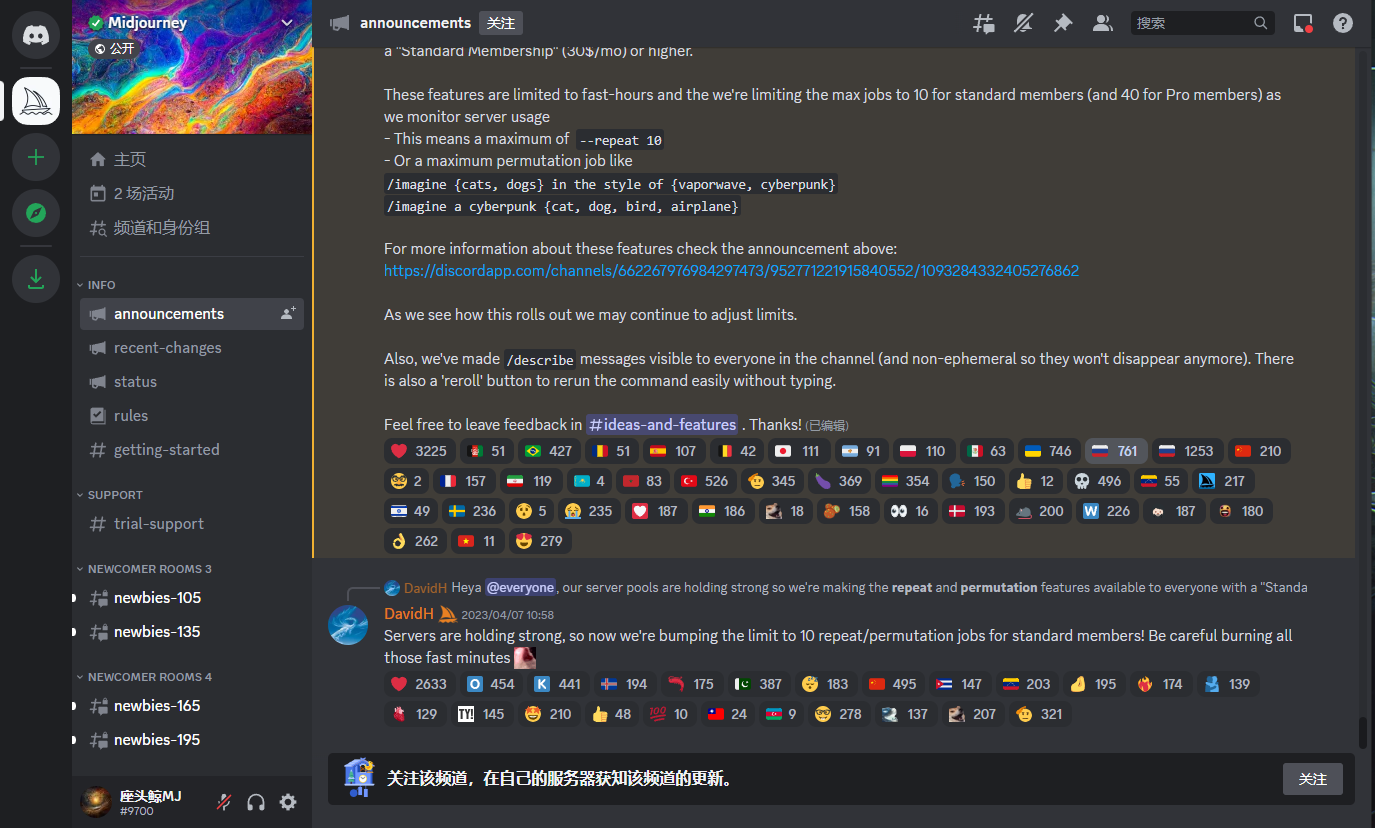Click the user avatar at bottom left
This screenshot has height=828, width=1375.
click(x=96, y=801)
